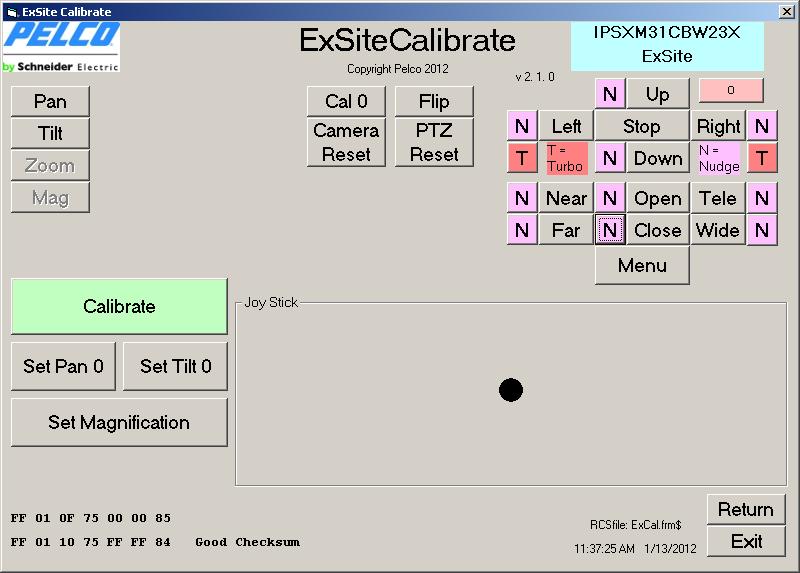Click the Pelco logo
The image size is (800, 573).
tap(61, 46)
